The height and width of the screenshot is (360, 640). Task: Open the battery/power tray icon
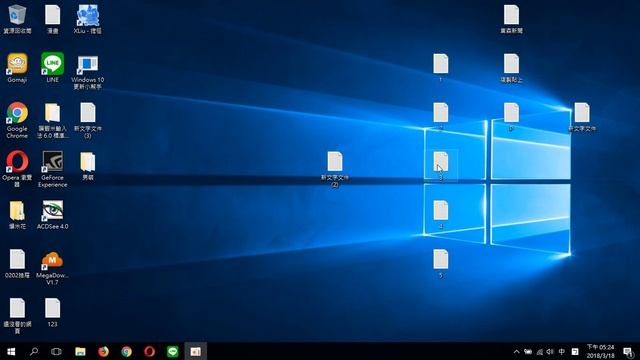pyautogui.click(x=528, y=351)
